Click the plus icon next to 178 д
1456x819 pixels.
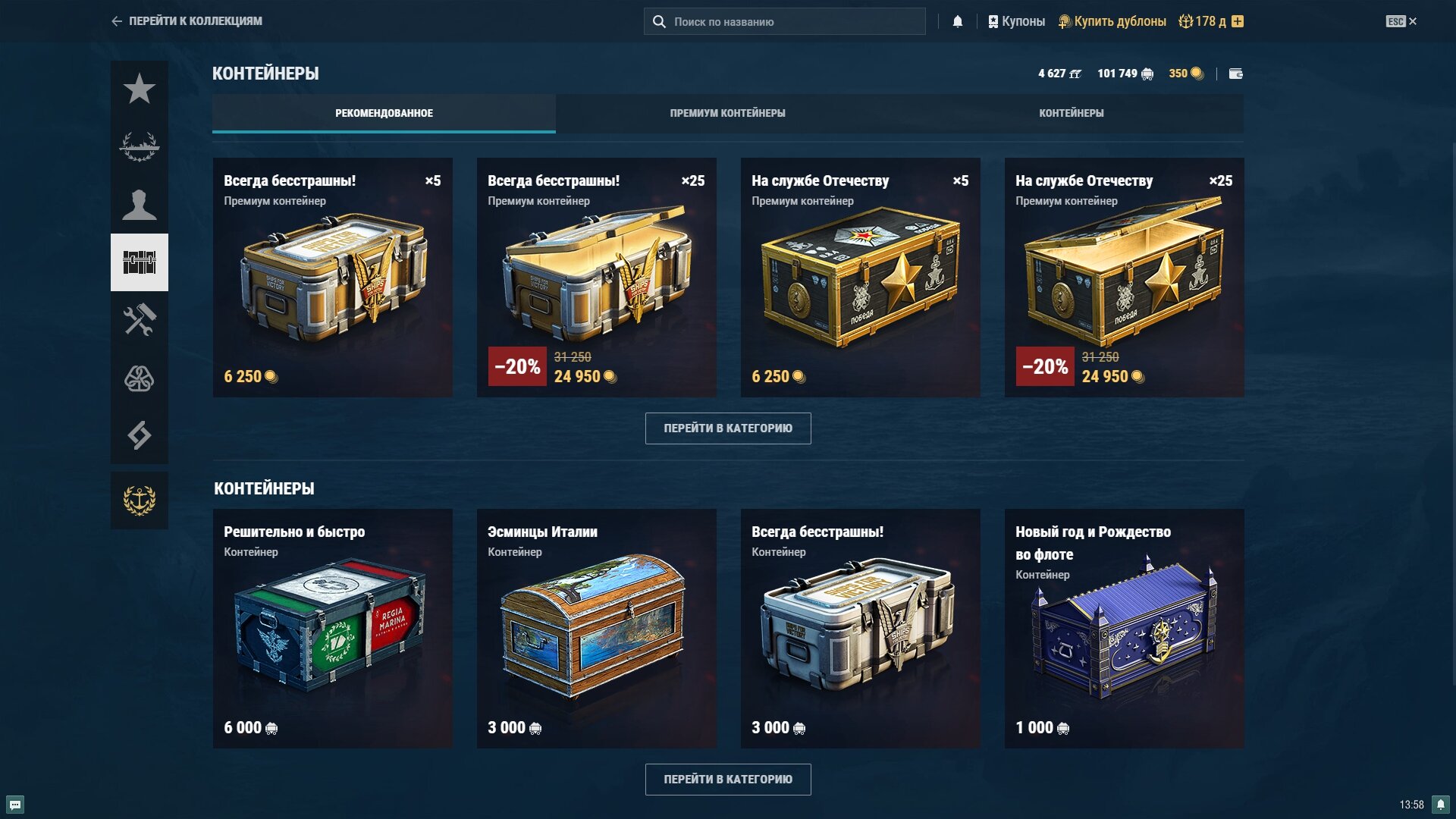[x=1238, y=21]
